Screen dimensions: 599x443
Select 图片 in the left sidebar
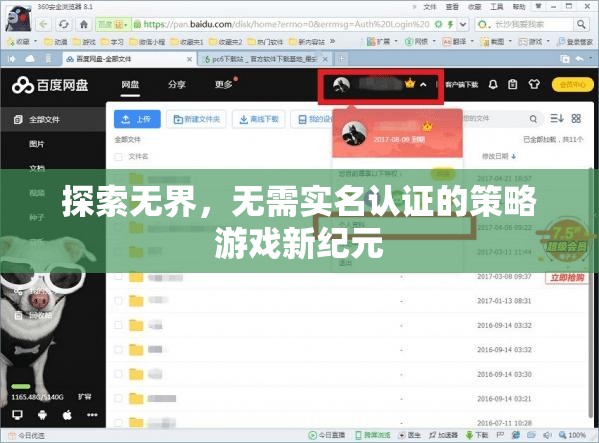point(37,144)
